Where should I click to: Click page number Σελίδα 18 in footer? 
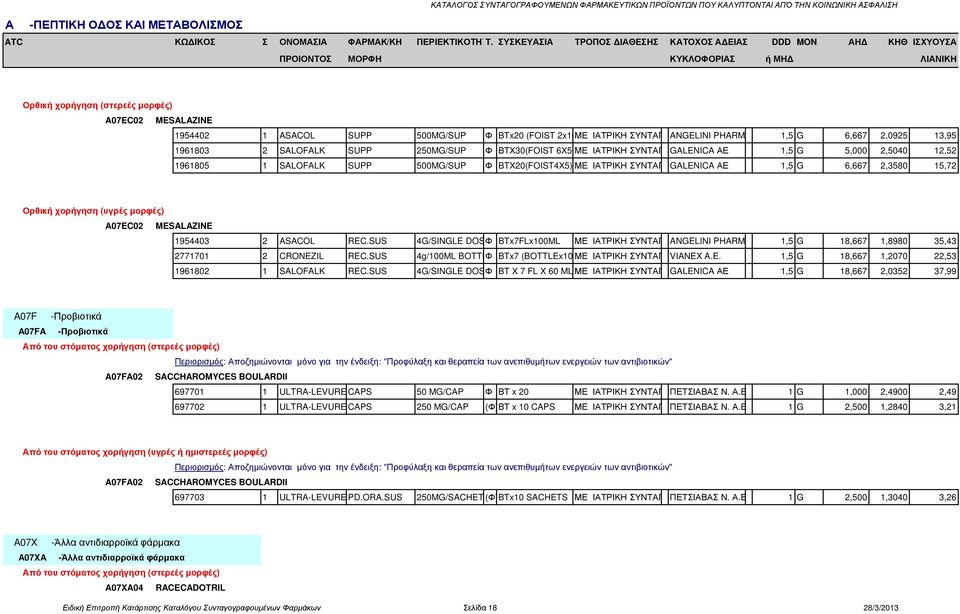tap(480, 608)
